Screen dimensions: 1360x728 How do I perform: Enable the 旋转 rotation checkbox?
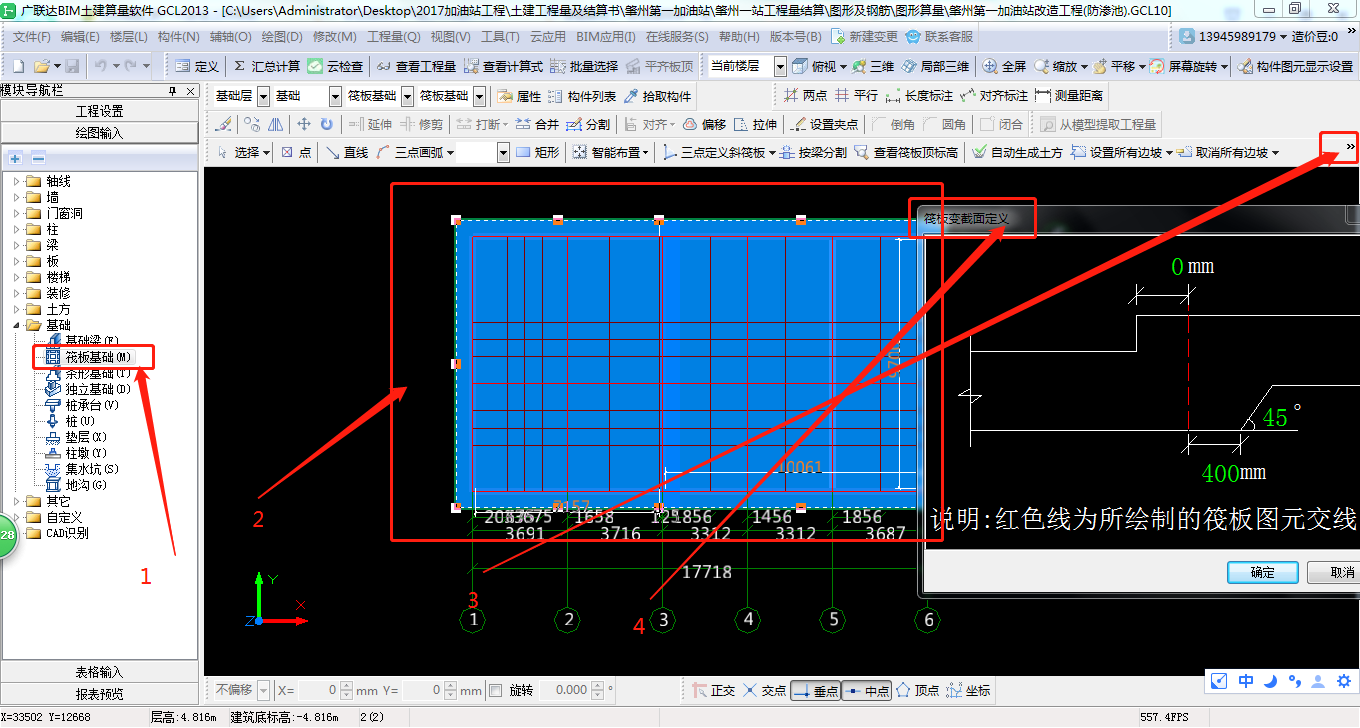pos(496,690)
